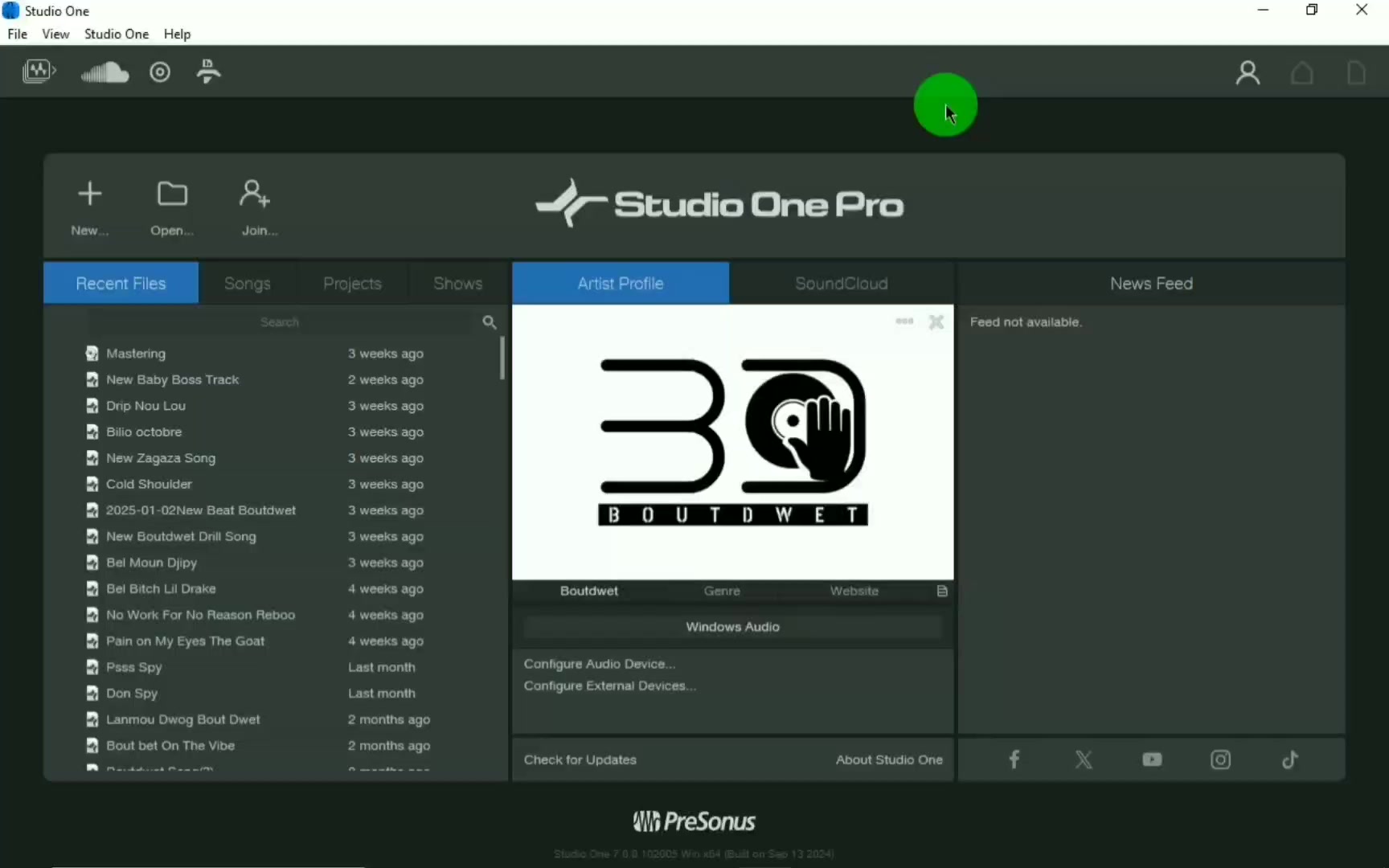Click the song icon beside Mastering

[x=92, y=354]
